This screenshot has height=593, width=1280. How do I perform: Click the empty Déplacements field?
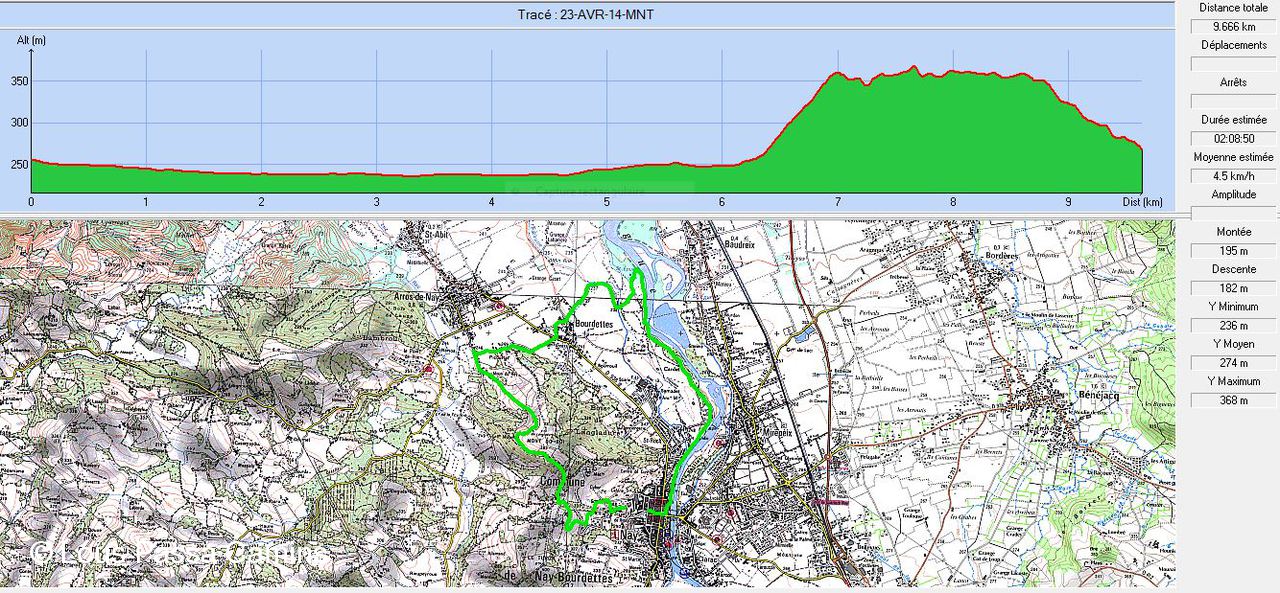tap(1232, 64)
